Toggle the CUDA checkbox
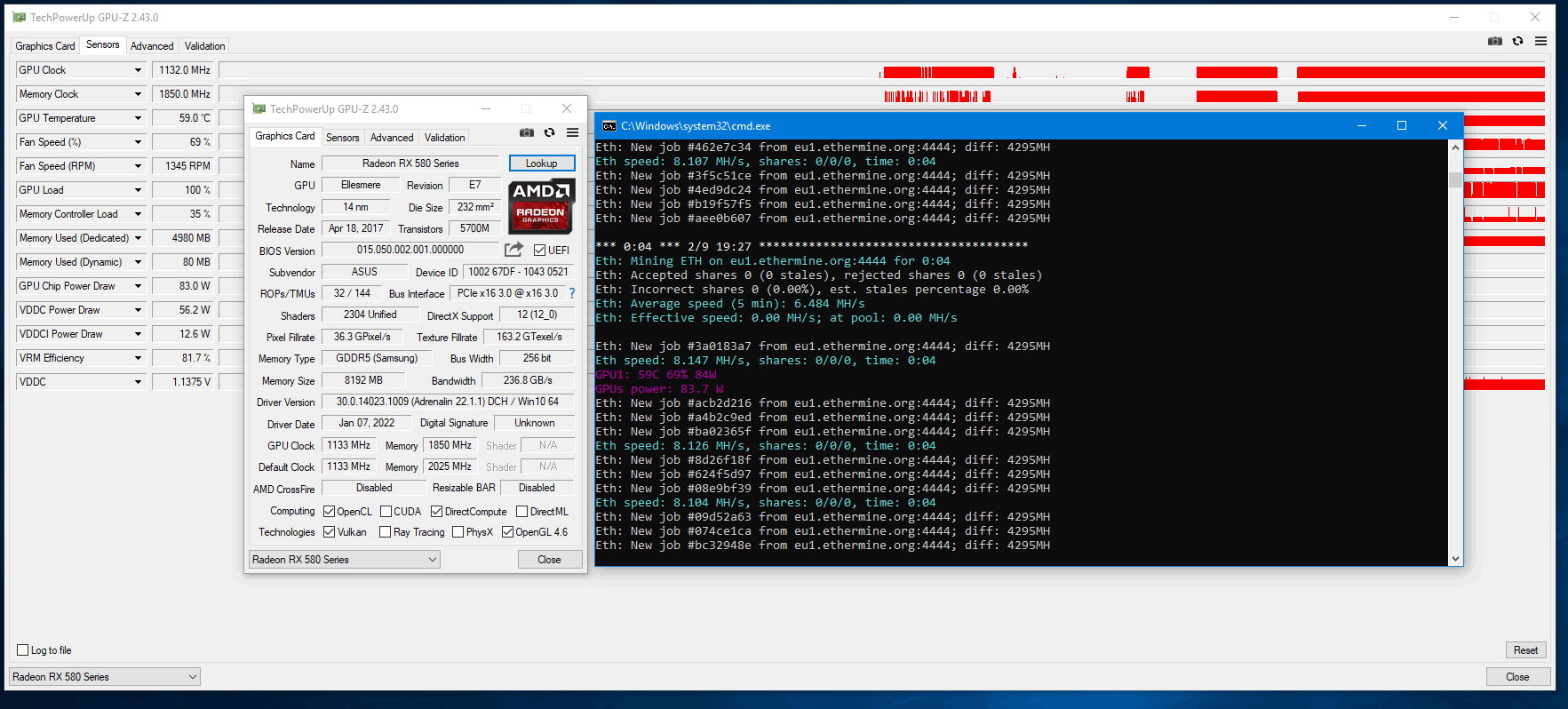This screenshot has height=709, width=1568. point(386,512)
